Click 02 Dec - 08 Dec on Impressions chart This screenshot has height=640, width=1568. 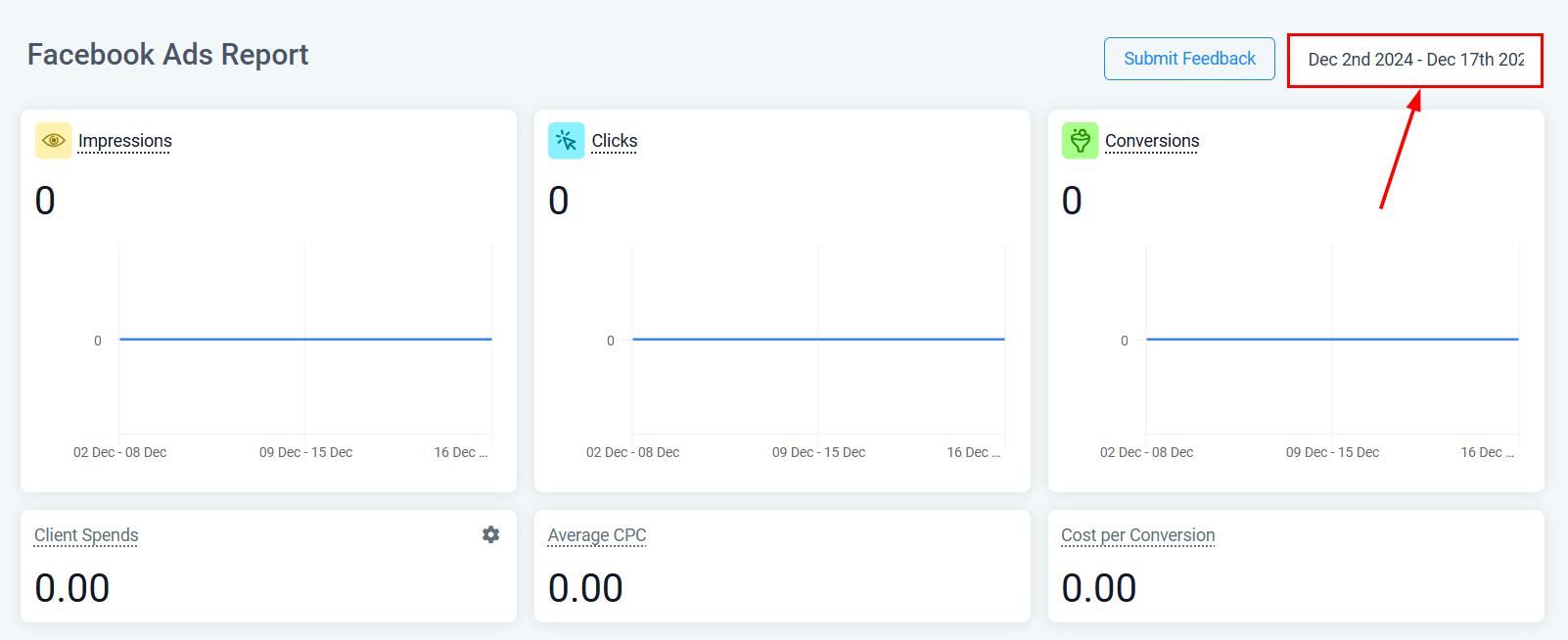click(120, 452)
